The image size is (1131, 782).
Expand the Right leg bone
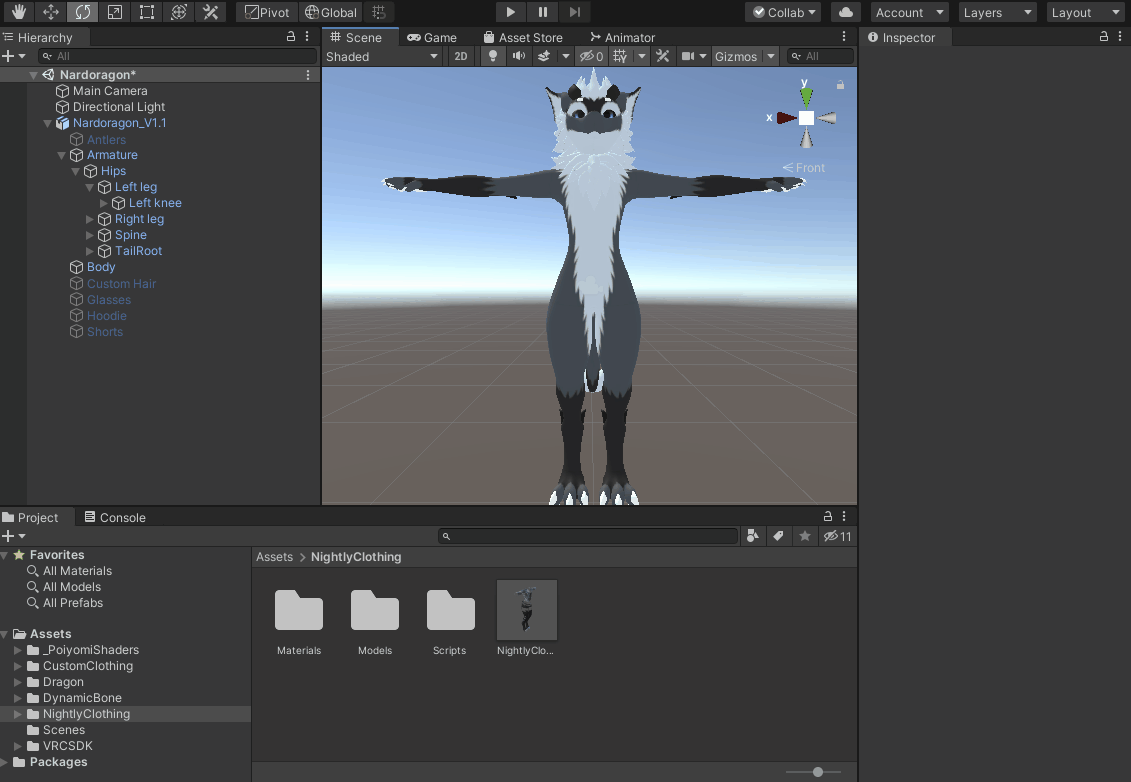[x=89, y=219]
